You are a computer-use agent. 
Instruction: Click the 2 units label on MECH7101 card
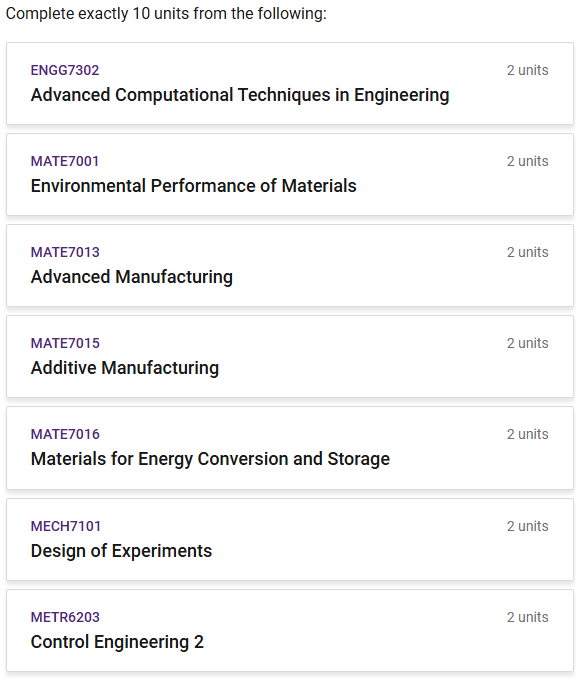pos(527,526)
